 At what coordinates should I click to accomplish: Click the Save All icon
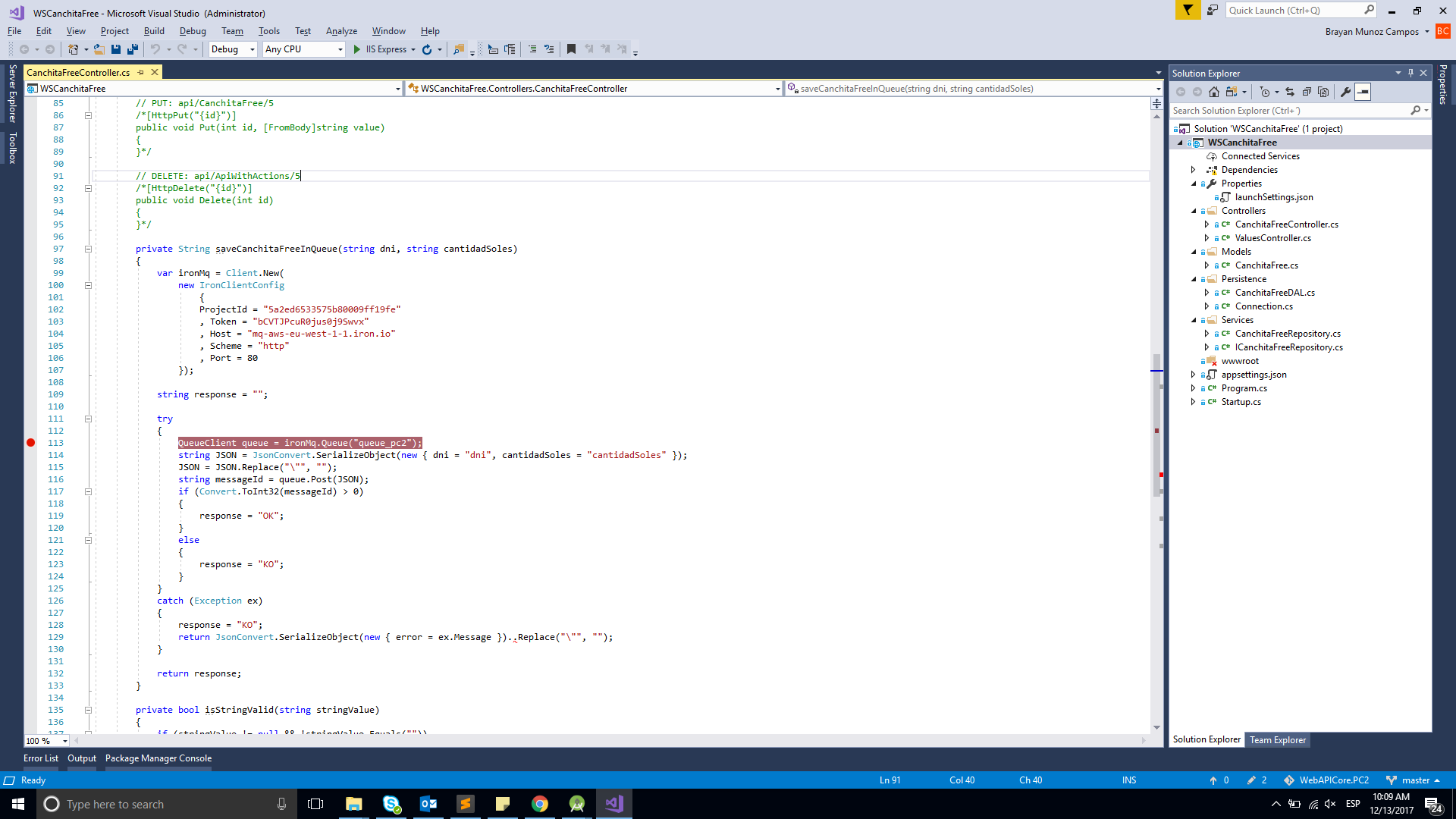click(132, 49)
